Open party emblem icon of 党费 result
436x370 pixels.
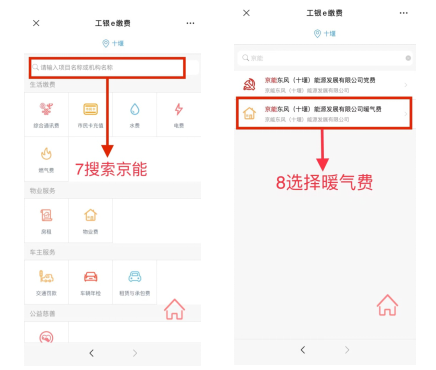click(249, 85)
